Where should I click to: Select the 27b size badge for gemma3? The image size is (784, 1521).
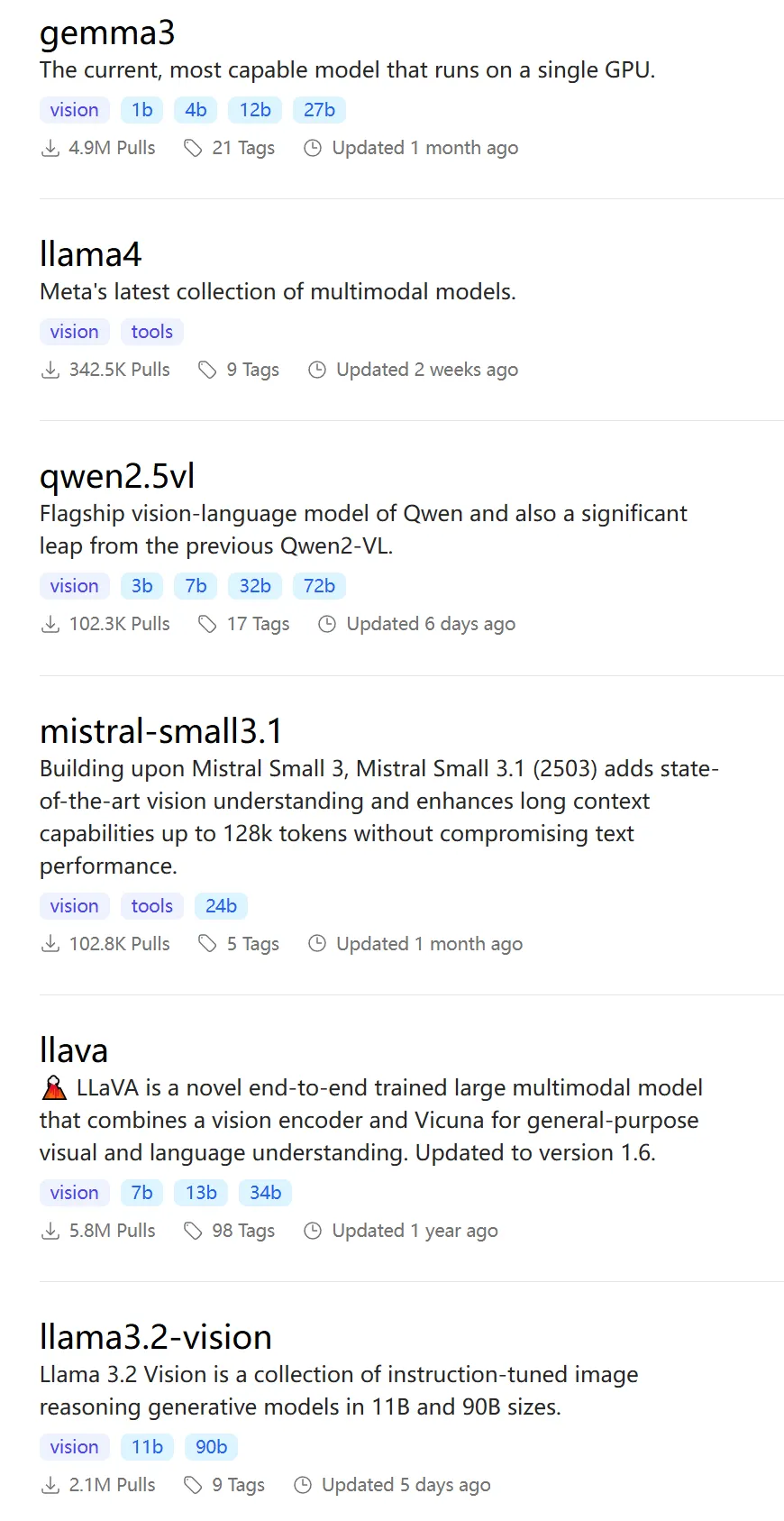point(318,109)
